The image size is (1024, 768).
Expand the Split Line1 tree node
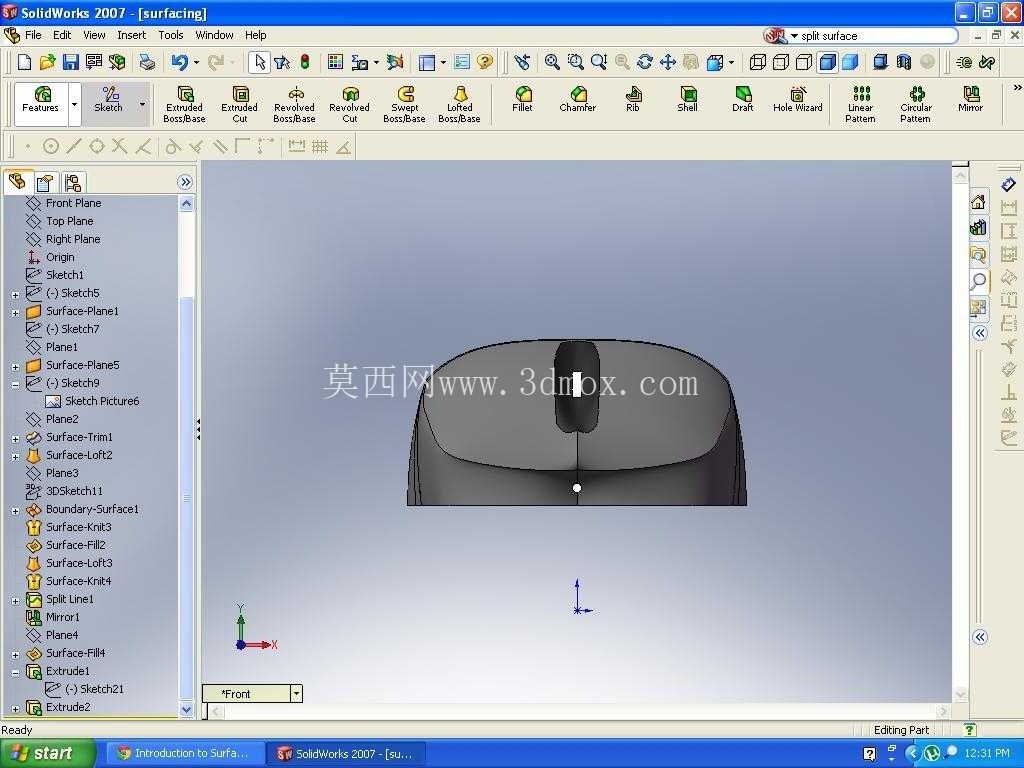tap(15, 601)
